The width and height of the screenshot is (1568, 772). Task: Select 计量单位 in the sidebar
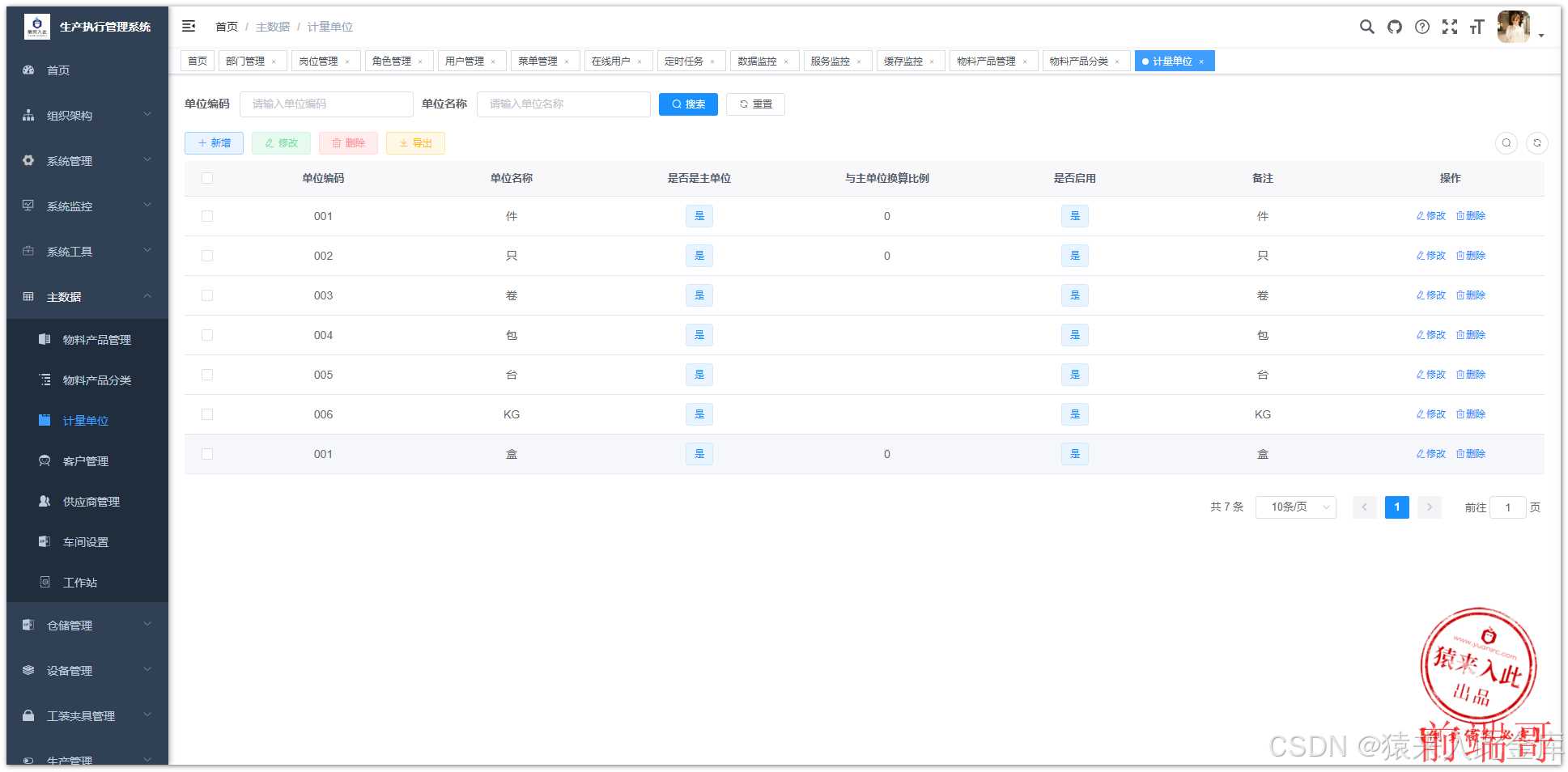pos(87,421)
